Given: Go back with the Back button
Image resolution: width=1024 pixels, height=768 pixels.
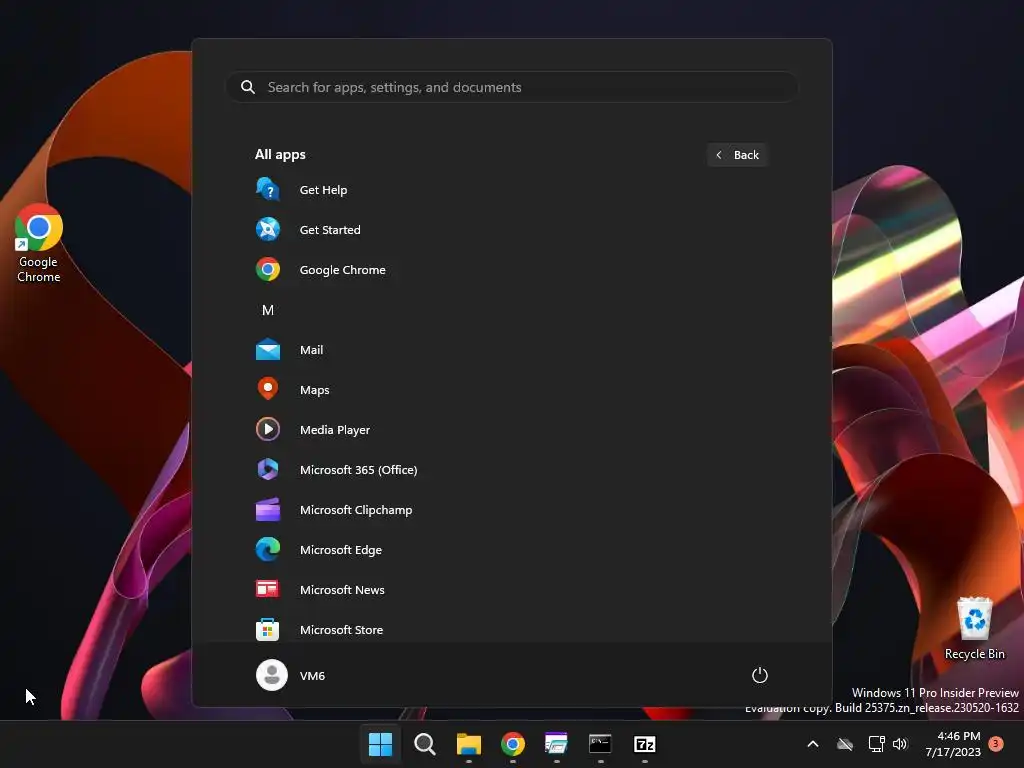Looking at the screenshot, I should coord(737,155).
